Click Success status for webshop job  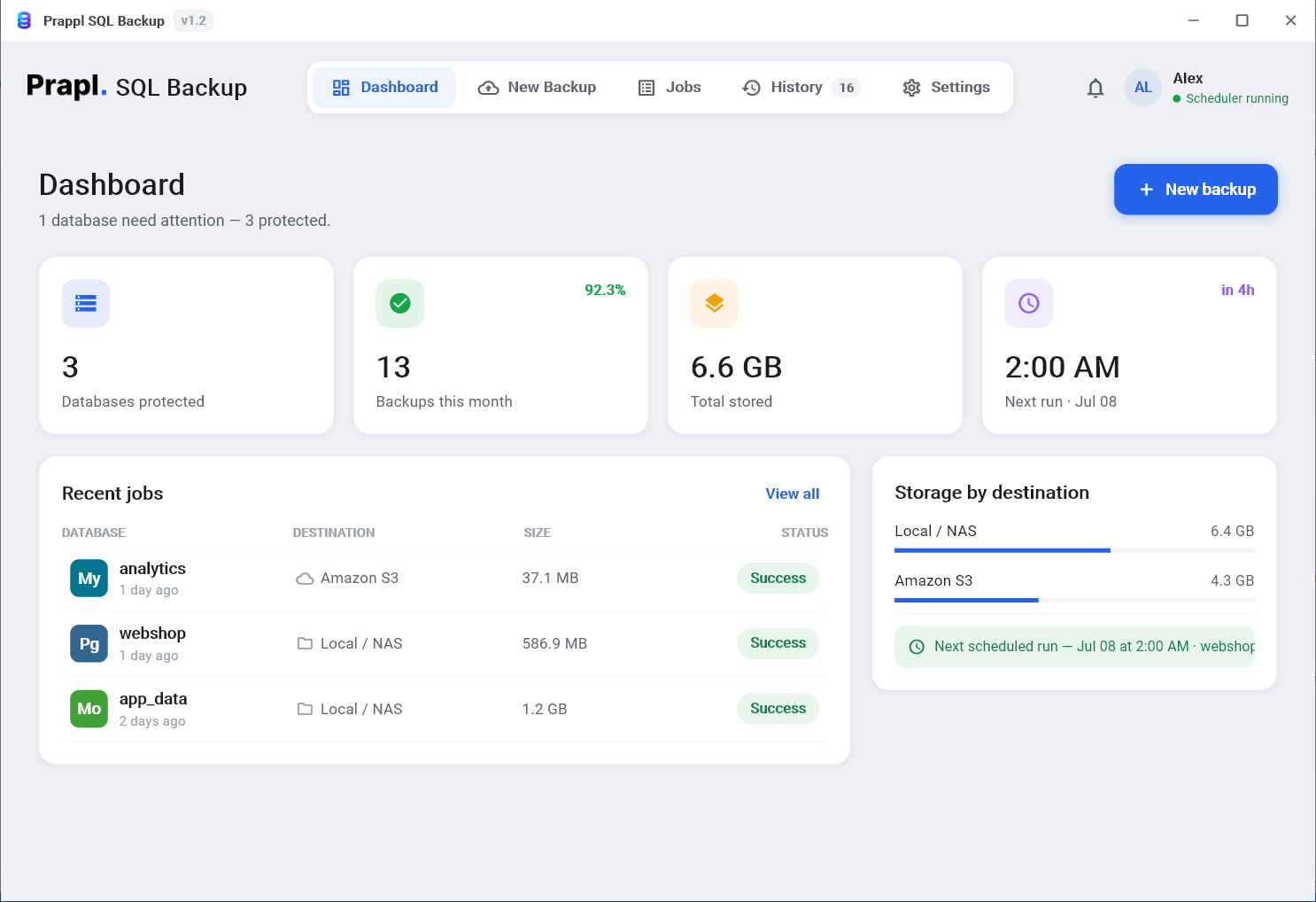coord(778,643)
